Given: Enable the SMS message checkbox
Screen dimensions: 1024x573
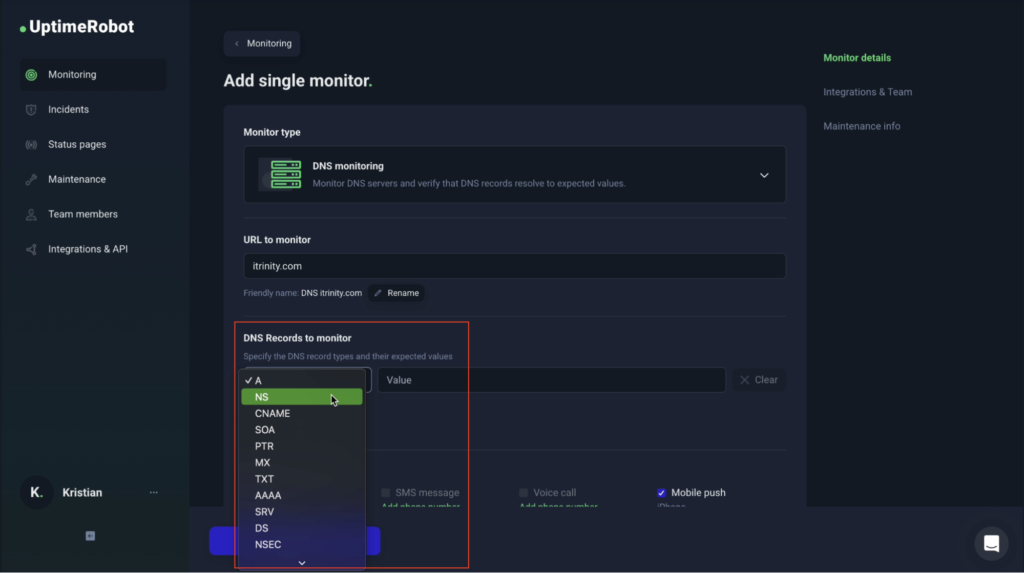Looking at the screenshot, I should tap(385, 493).
